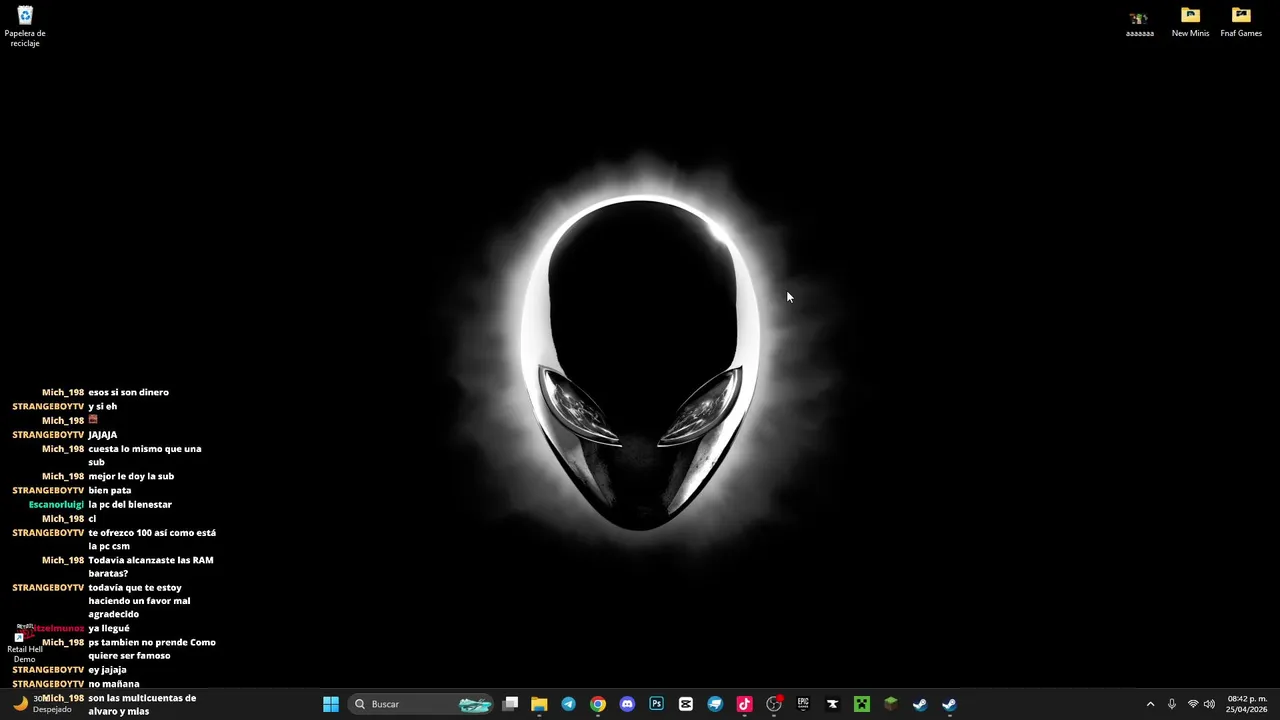Open the Fnaf Games folder
The width and height of the screenshot is (1280, 720).
click(x=1241, y=23)
